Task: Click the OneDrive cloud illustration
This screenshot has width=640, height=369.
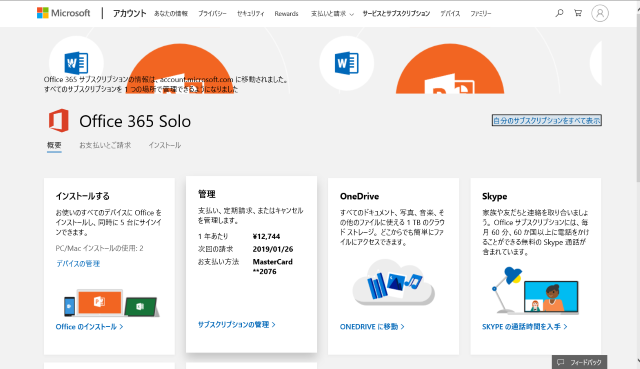Action: 393,282
